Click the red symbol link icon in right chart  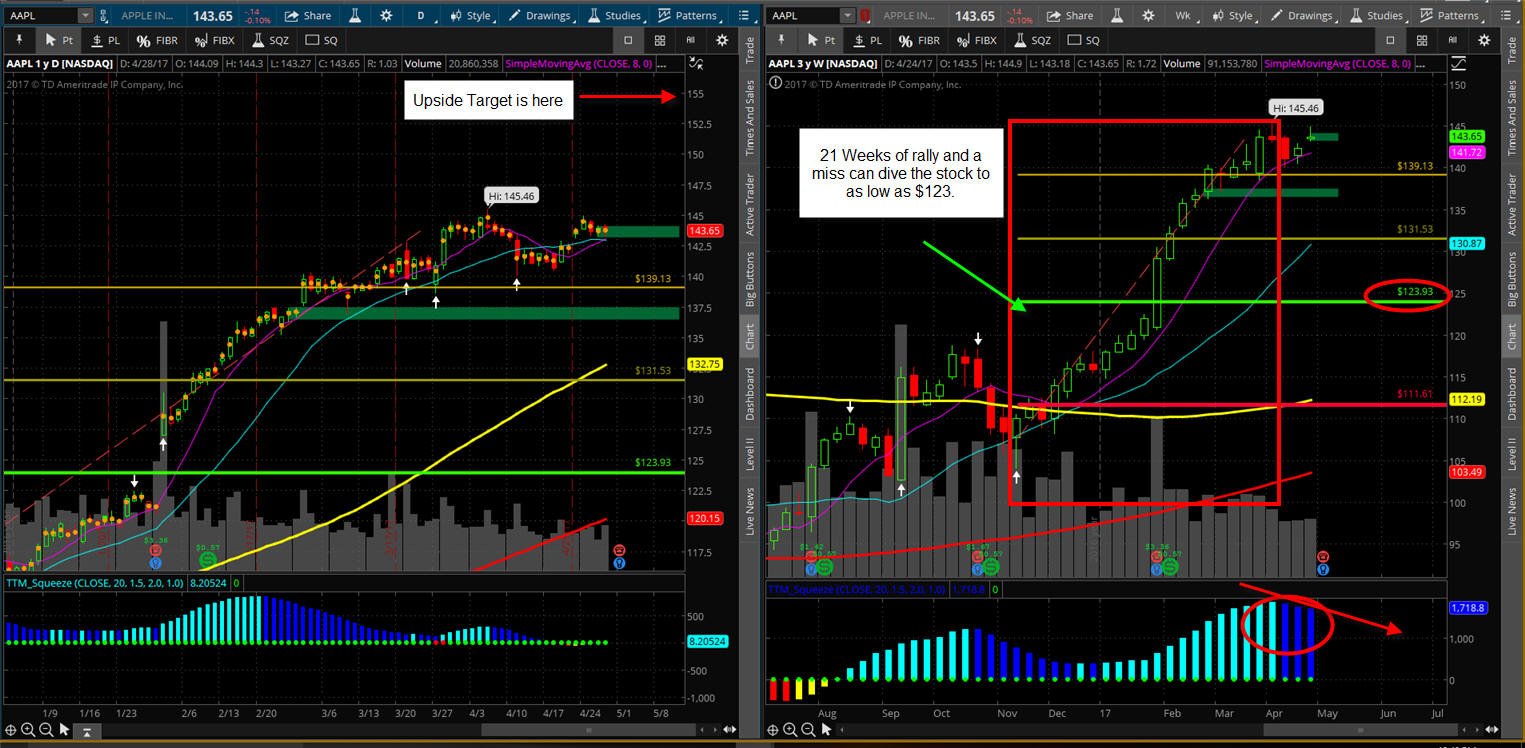[865, 16]
